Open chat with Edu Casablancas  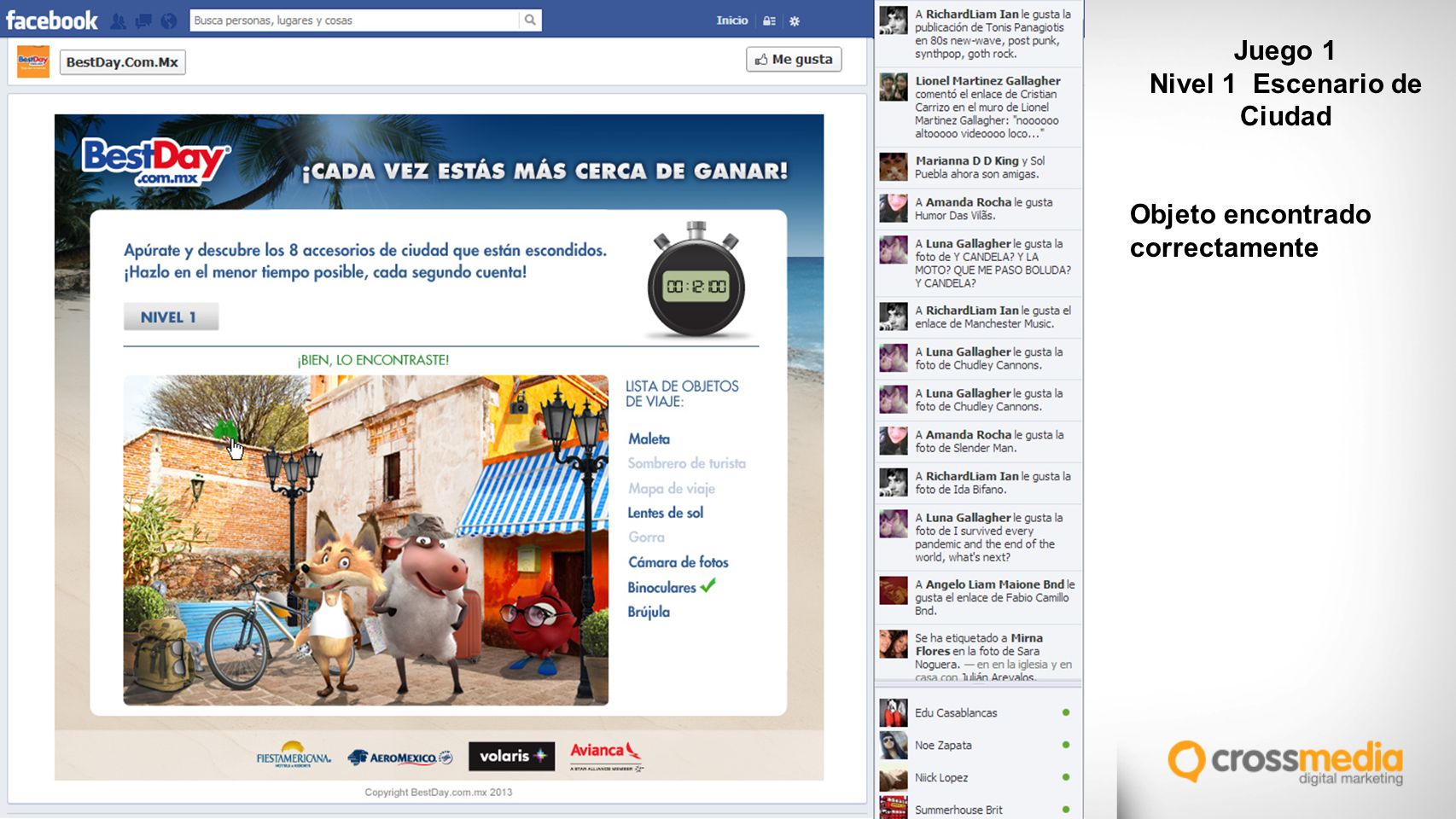[979, 712]
